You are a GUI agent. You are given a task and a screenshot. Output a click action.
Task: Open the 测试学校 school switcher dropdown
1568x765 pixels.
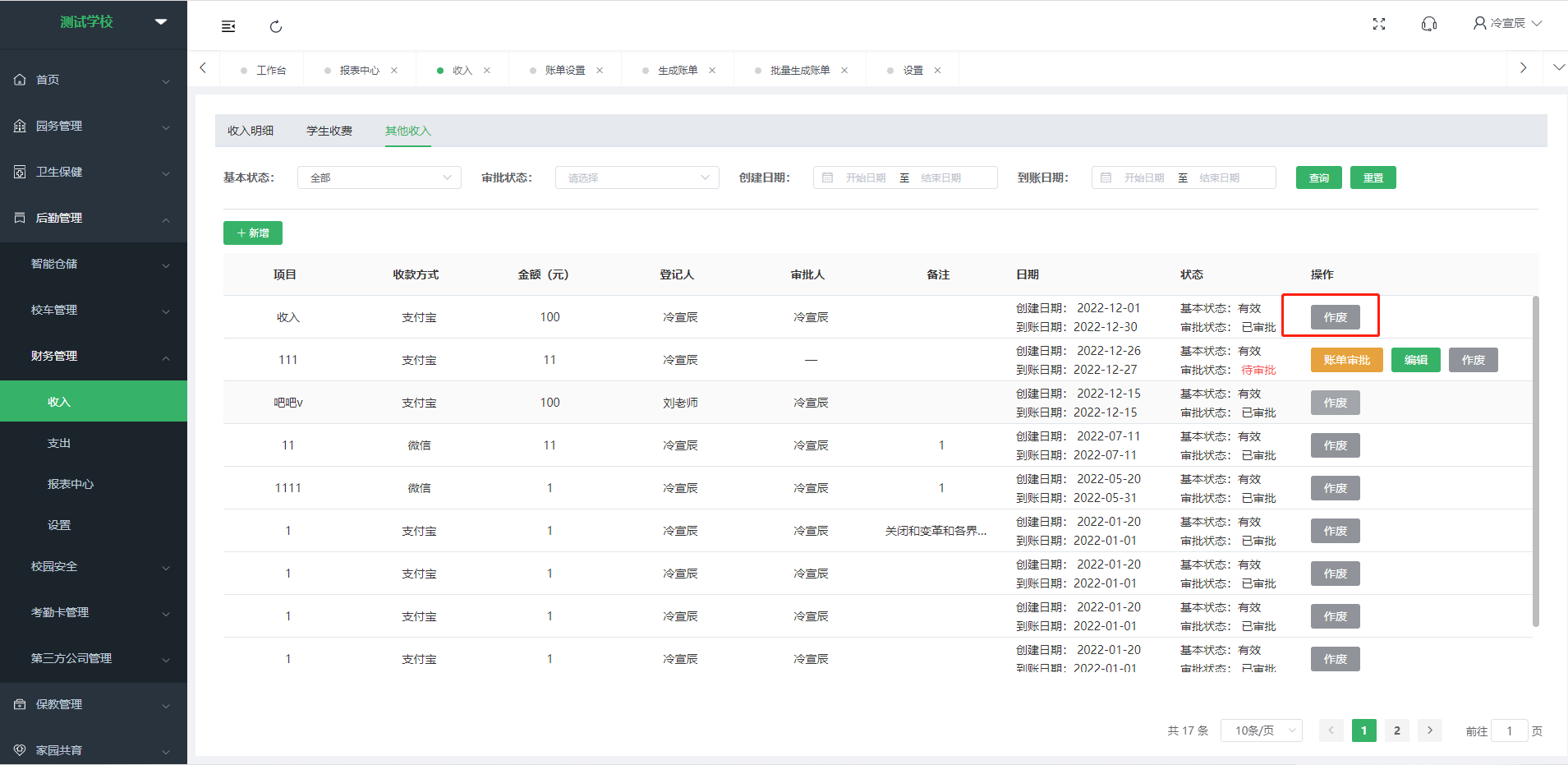(161, 21)
